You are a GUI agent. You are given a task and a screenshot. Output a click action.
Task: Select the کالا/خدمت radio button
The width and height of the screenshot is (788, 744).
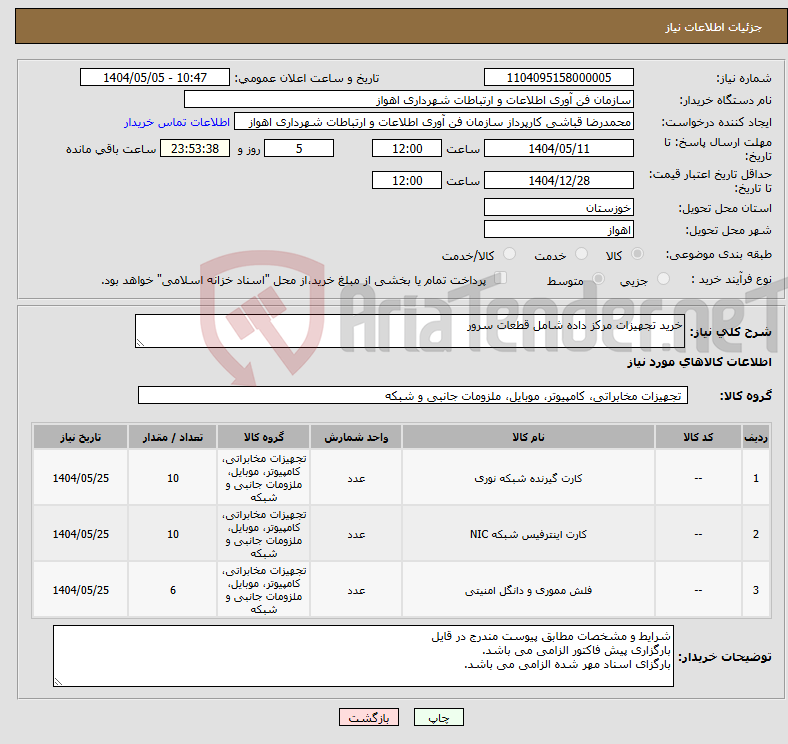coord(510,254)
